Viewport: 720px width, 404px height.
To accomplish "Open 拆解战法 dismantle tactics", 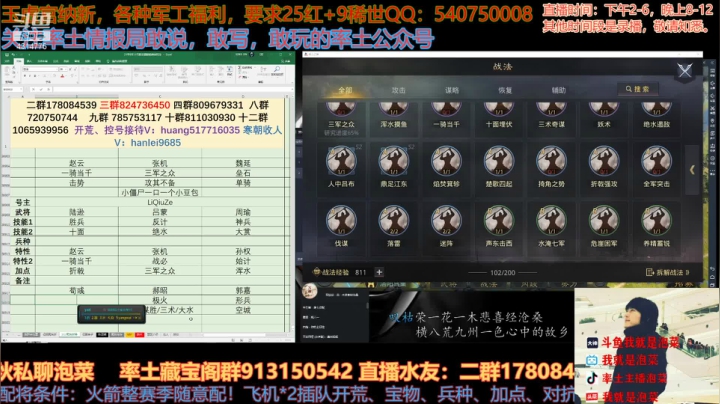I will 667,272.
